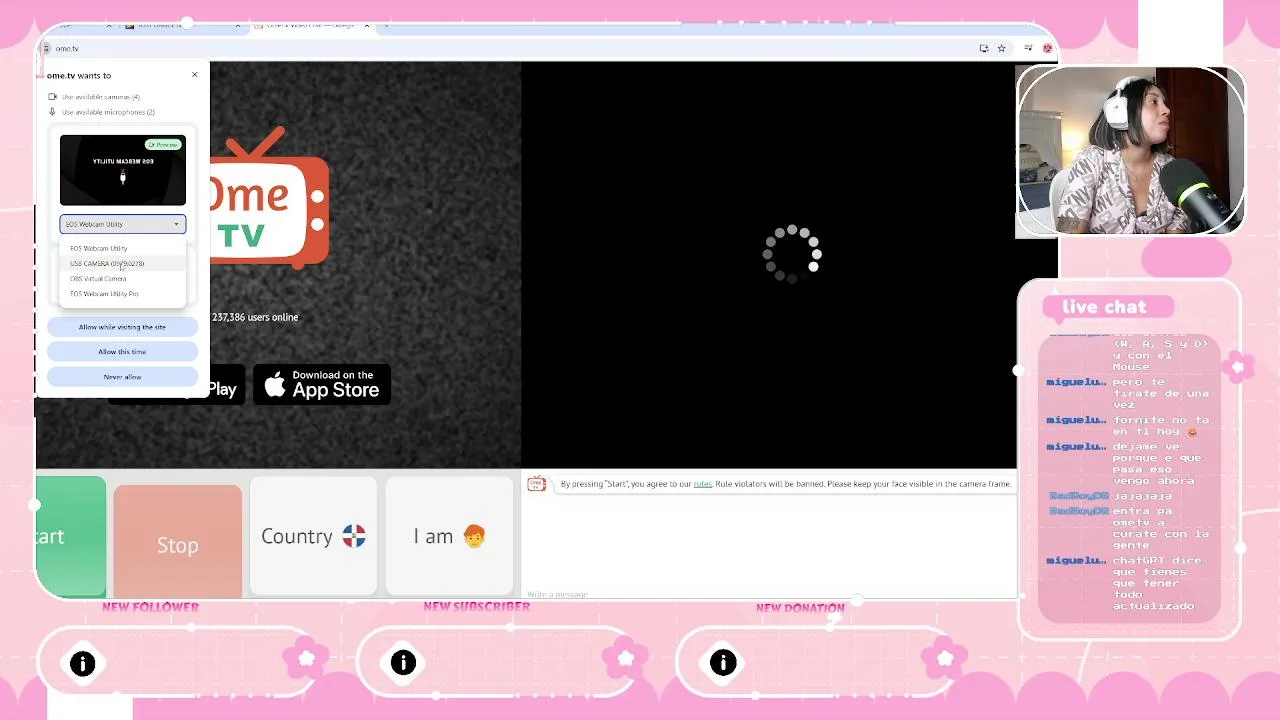Image resolution: width=1280 pixels, height=720 pixels.
Task: Open the I am gender selector
Action: click(449, 537)
